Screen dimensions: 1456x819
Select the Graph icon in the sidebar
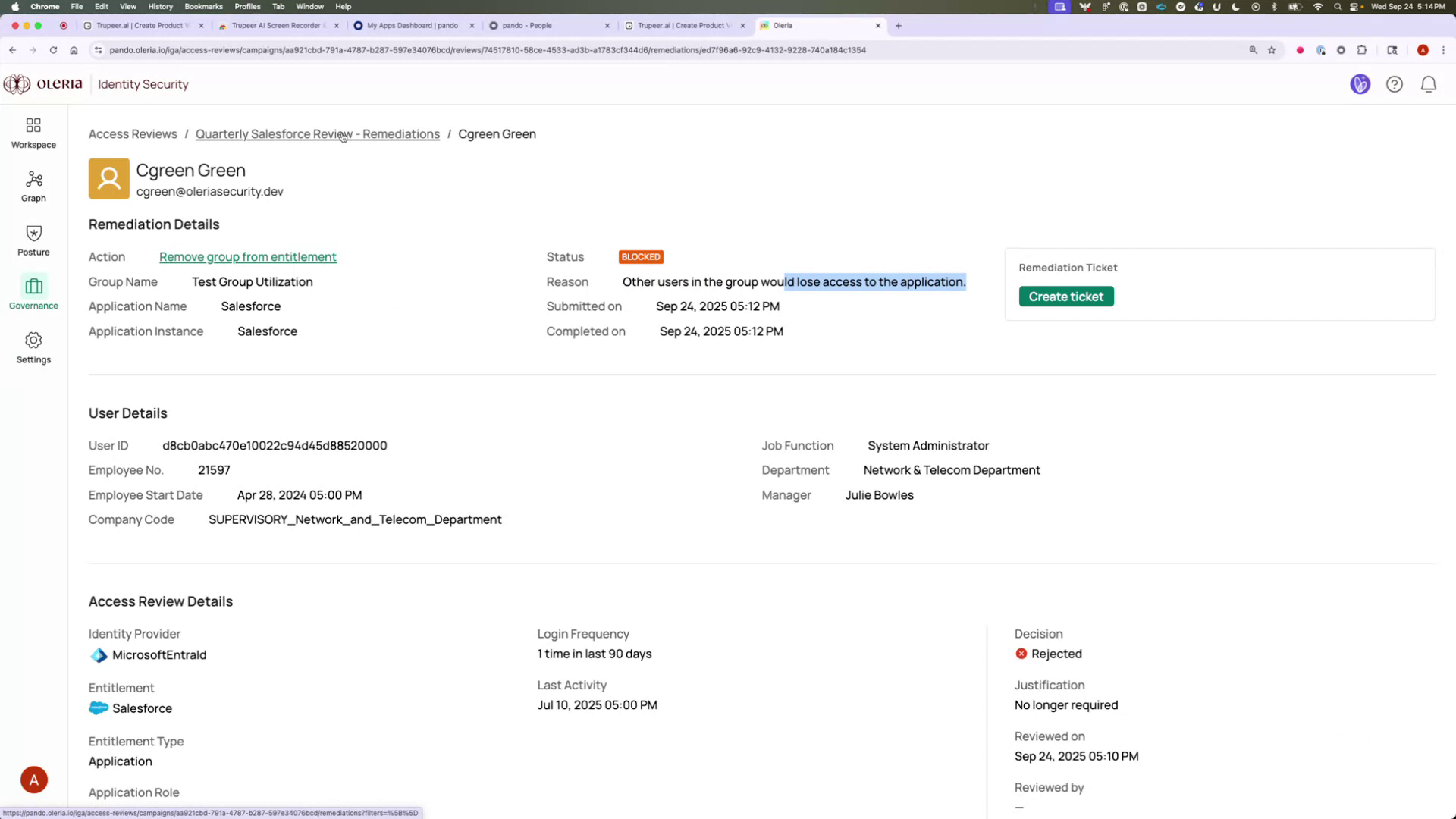[33, 186]
